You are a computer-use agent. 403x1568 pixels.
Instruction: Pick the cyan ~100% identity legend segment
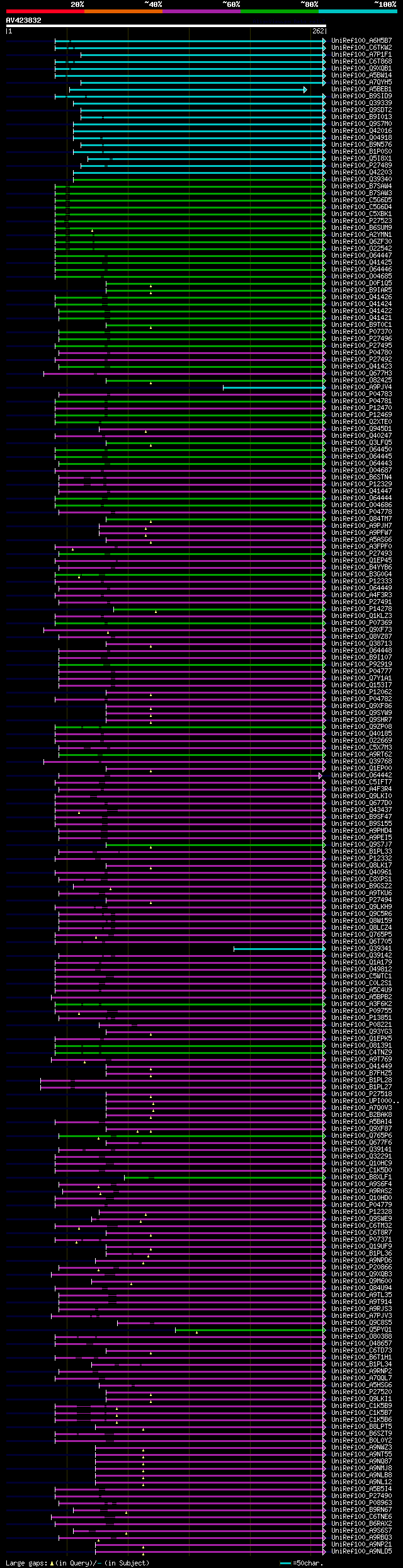(357, 11)
